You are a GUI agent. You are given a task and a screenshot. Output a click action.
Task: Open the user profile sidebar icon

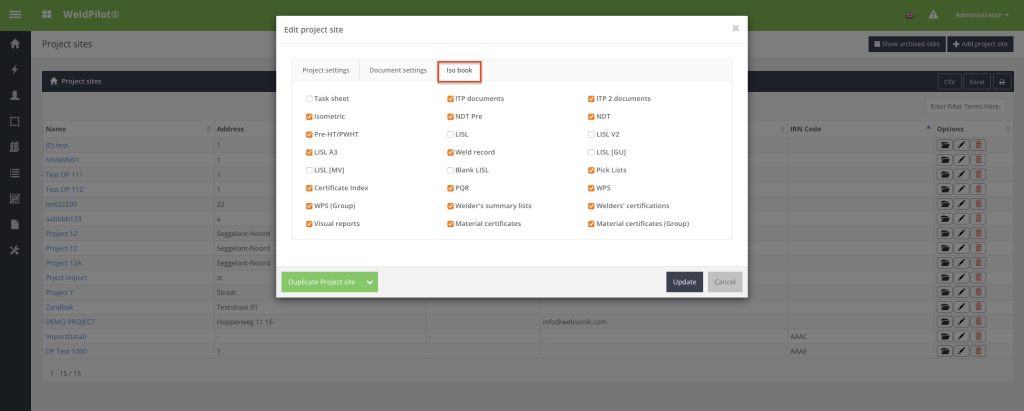click(x=15, y=96)
